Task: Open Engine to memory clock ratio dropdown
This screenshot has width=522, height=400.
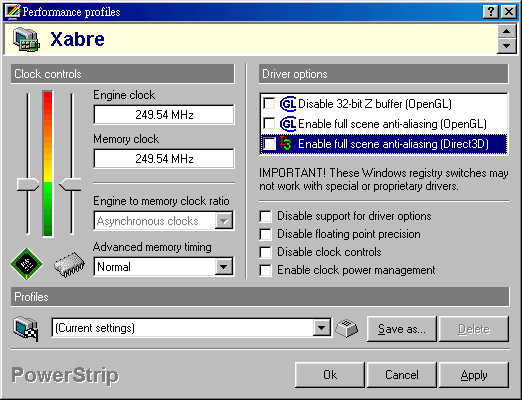Action: point(224,221)
